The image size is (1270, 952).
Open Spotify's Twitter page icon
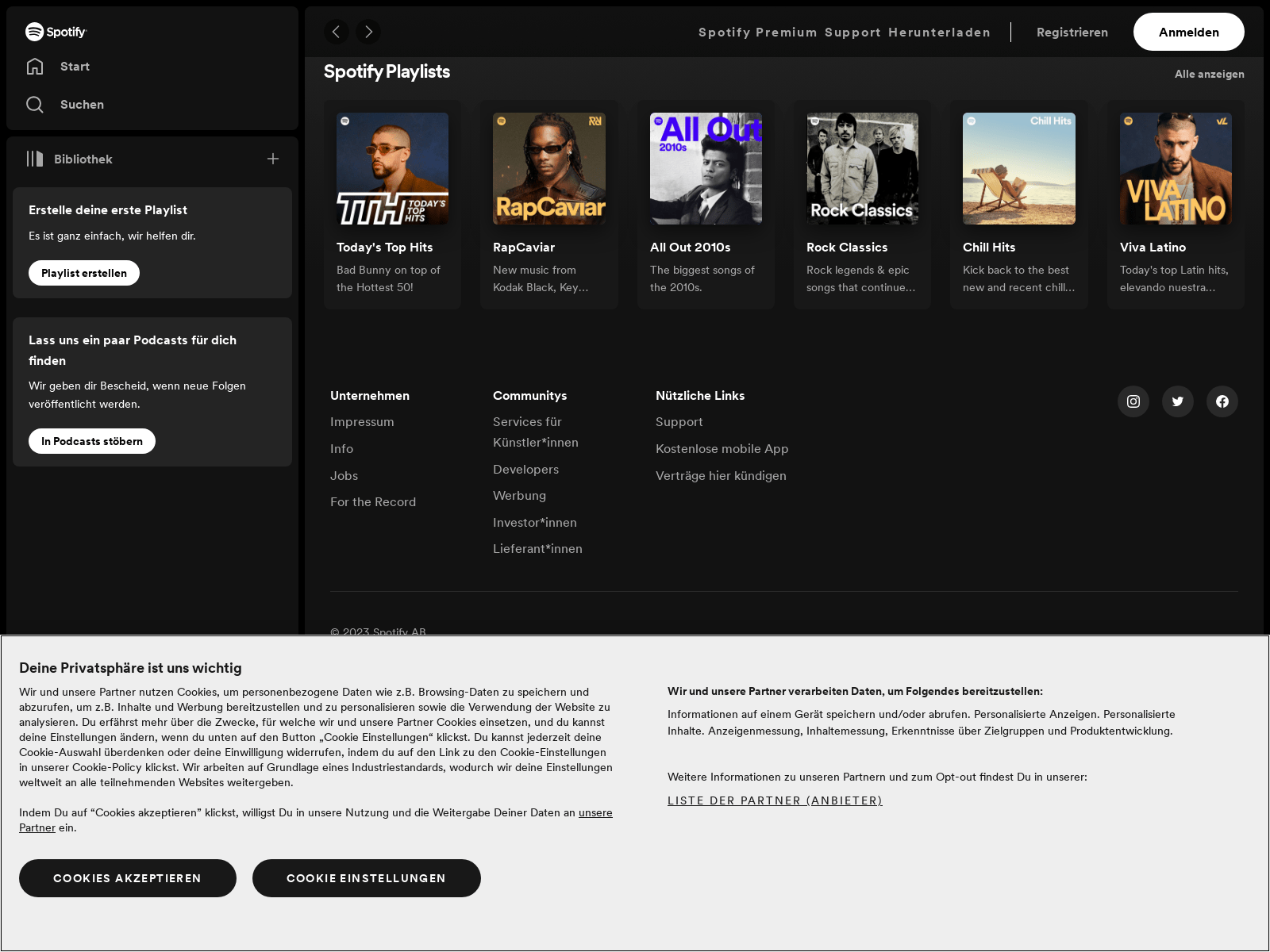(x=1178, y=401)
